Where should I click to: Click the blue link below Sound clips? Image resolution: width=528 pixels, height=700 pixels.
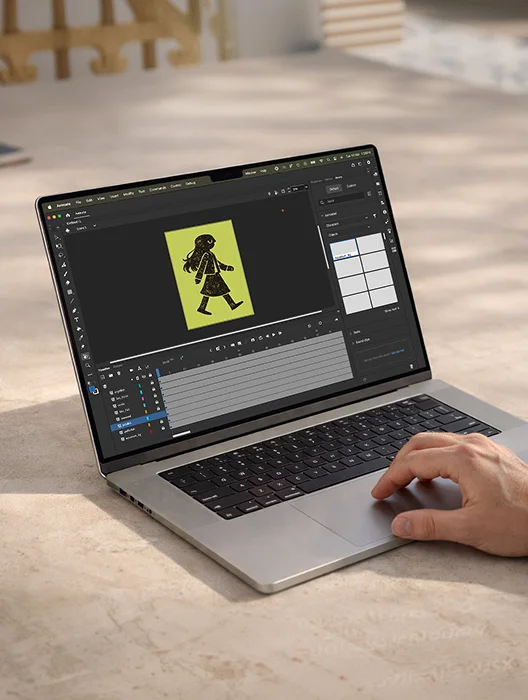(x=397, y=350)
